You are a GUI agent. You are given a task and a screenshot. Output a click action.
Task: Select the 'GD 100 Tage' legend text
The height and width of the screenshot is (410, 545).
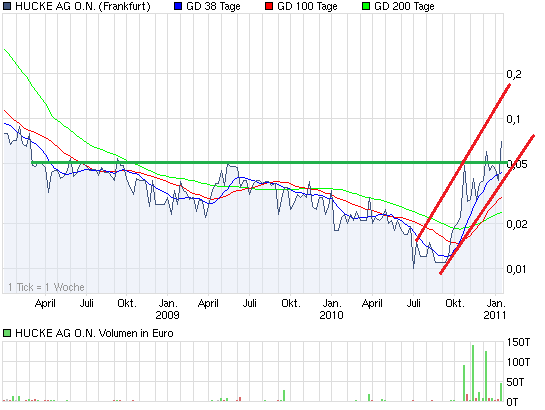pyautogui.click(x=307, y=6)
